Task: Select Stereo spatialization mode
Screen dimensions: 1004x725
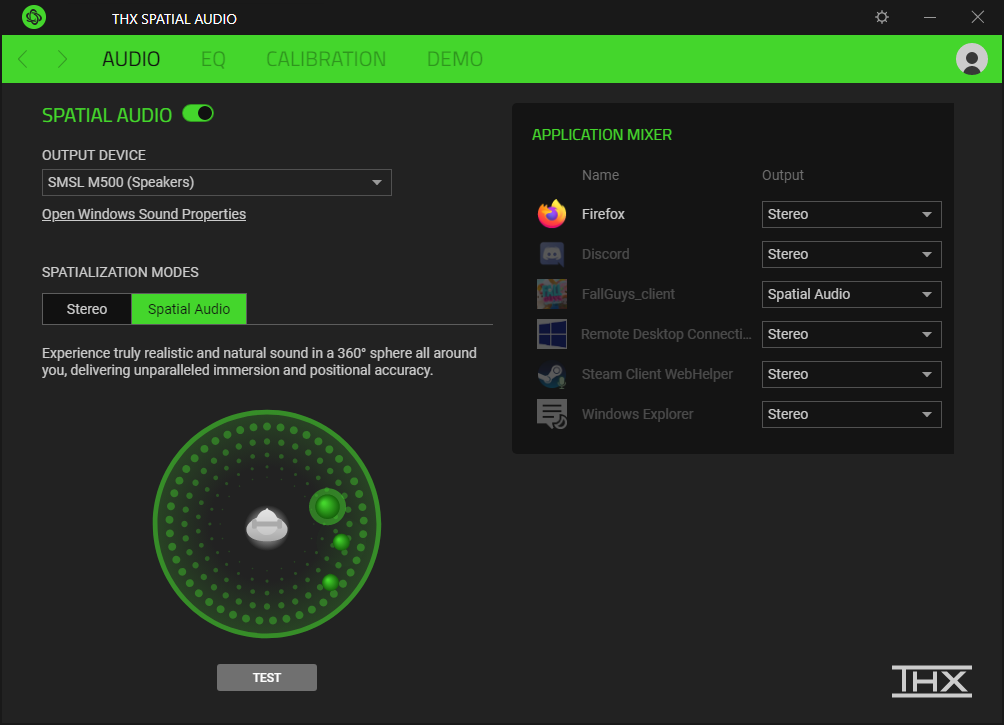Action: (x=87, y=309)
